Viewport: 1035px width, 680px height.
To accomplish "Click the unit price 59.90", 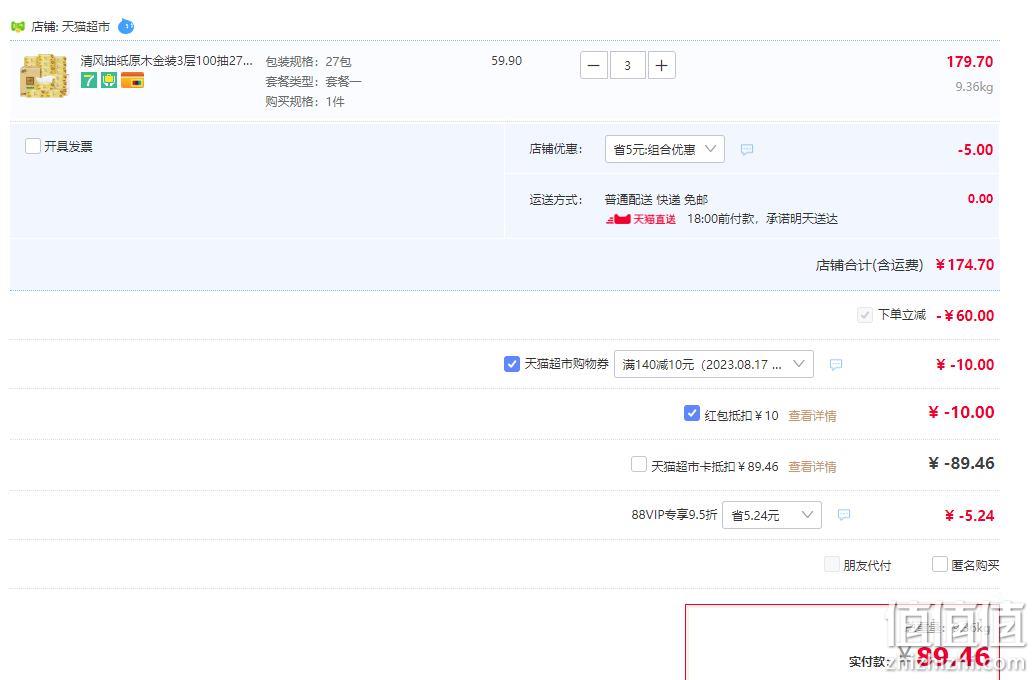I will tap(506, 61).
